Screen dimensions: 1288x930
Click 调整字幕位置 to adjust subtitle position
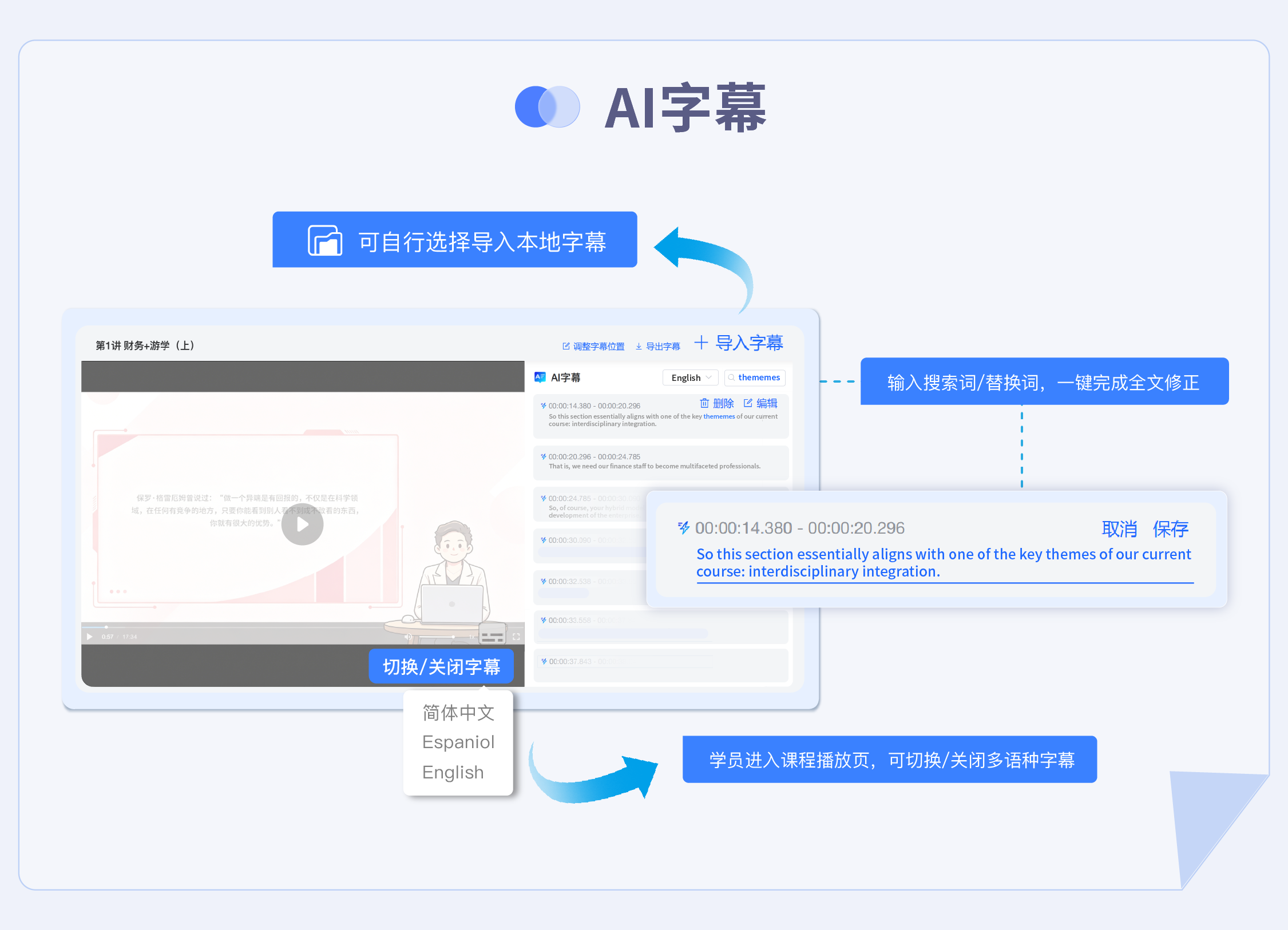click(593, 346)
